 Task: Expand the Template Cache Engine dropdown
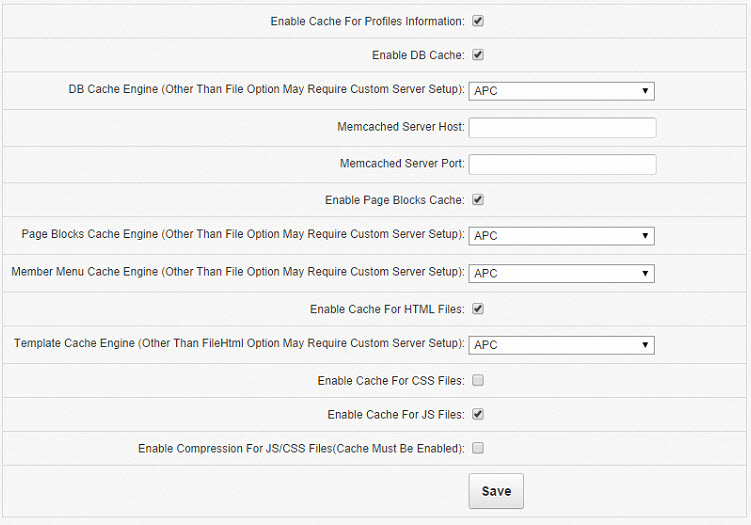click(x=561, y=345)
